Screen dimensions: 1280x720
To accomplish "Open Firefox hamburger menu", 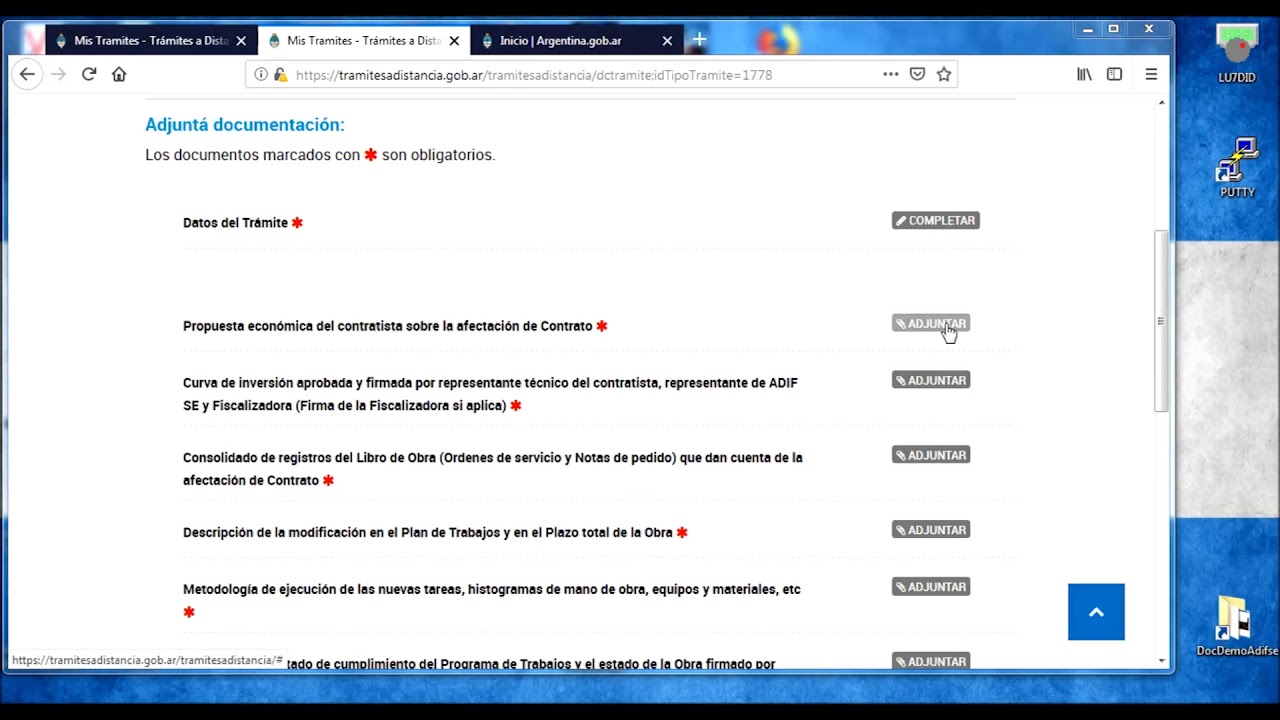I will pos(1151,74).
